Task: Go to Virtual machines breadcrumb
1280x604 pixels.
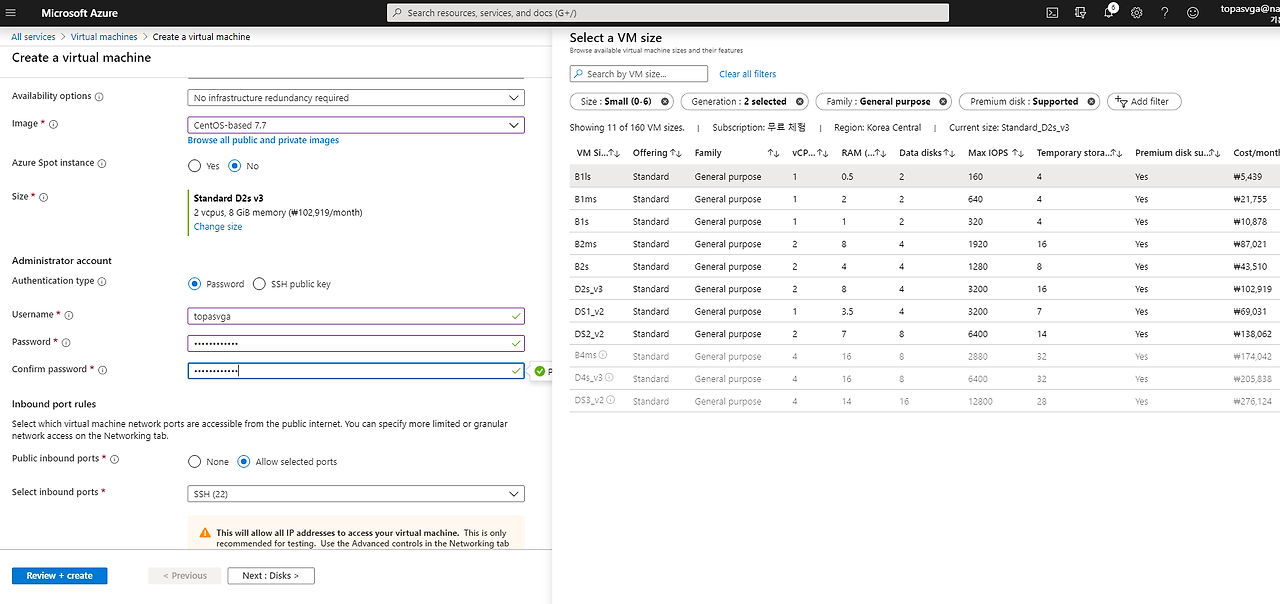Action: click(x=104, y=37)
